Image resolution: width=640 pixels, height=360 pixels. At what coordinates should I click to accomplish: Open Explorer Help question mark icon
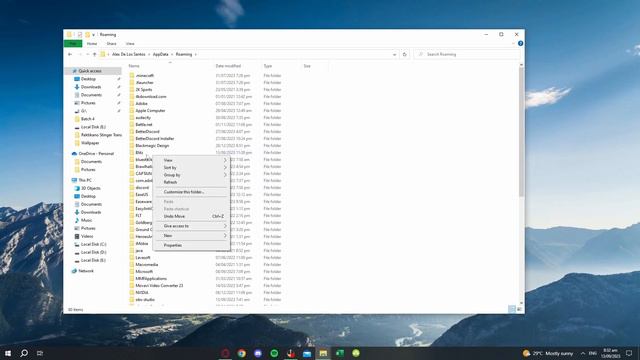point(520,44)
